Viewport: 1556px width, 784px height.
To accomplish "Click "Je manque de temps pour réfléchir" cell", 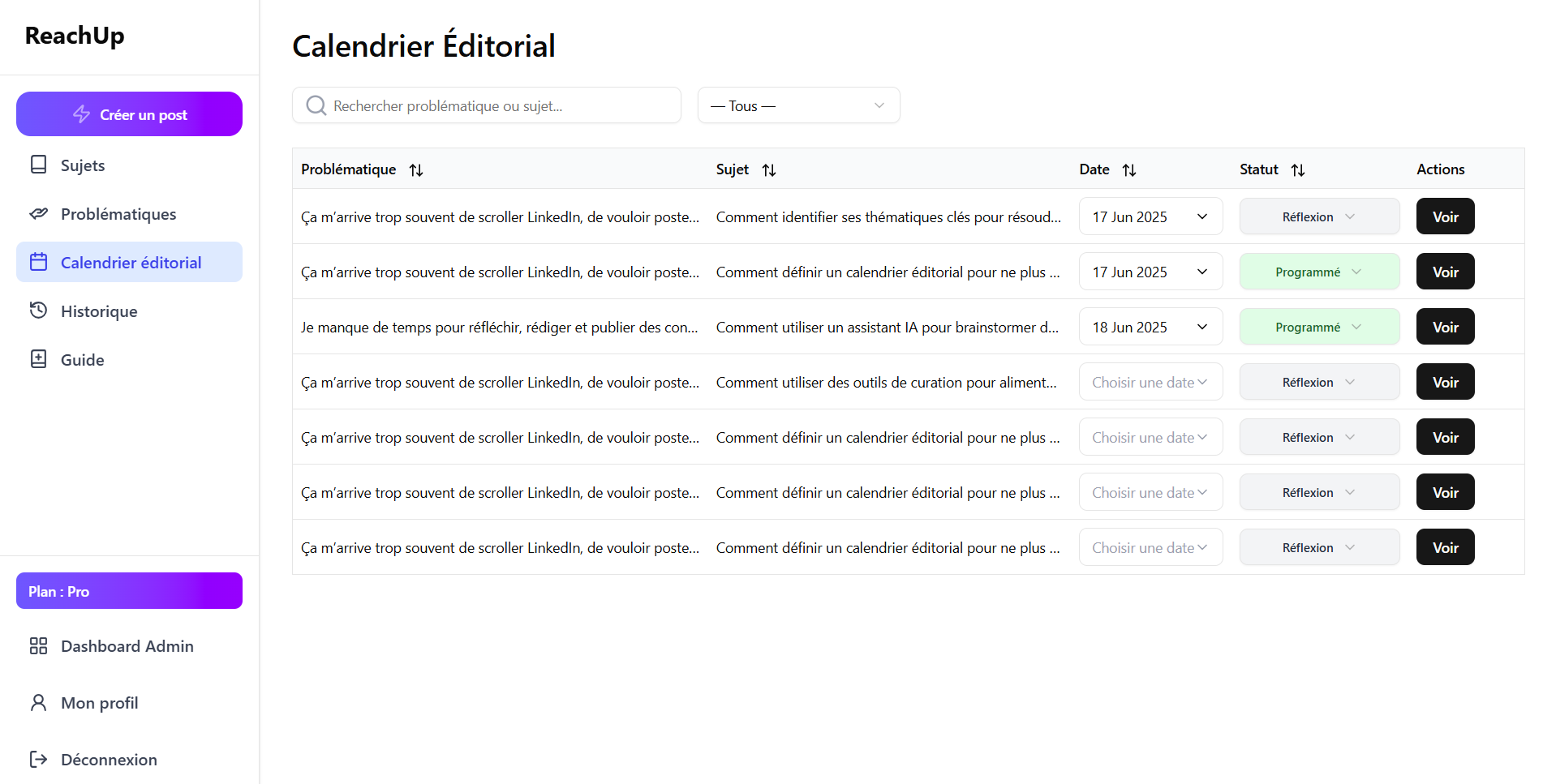I will 500,328.
